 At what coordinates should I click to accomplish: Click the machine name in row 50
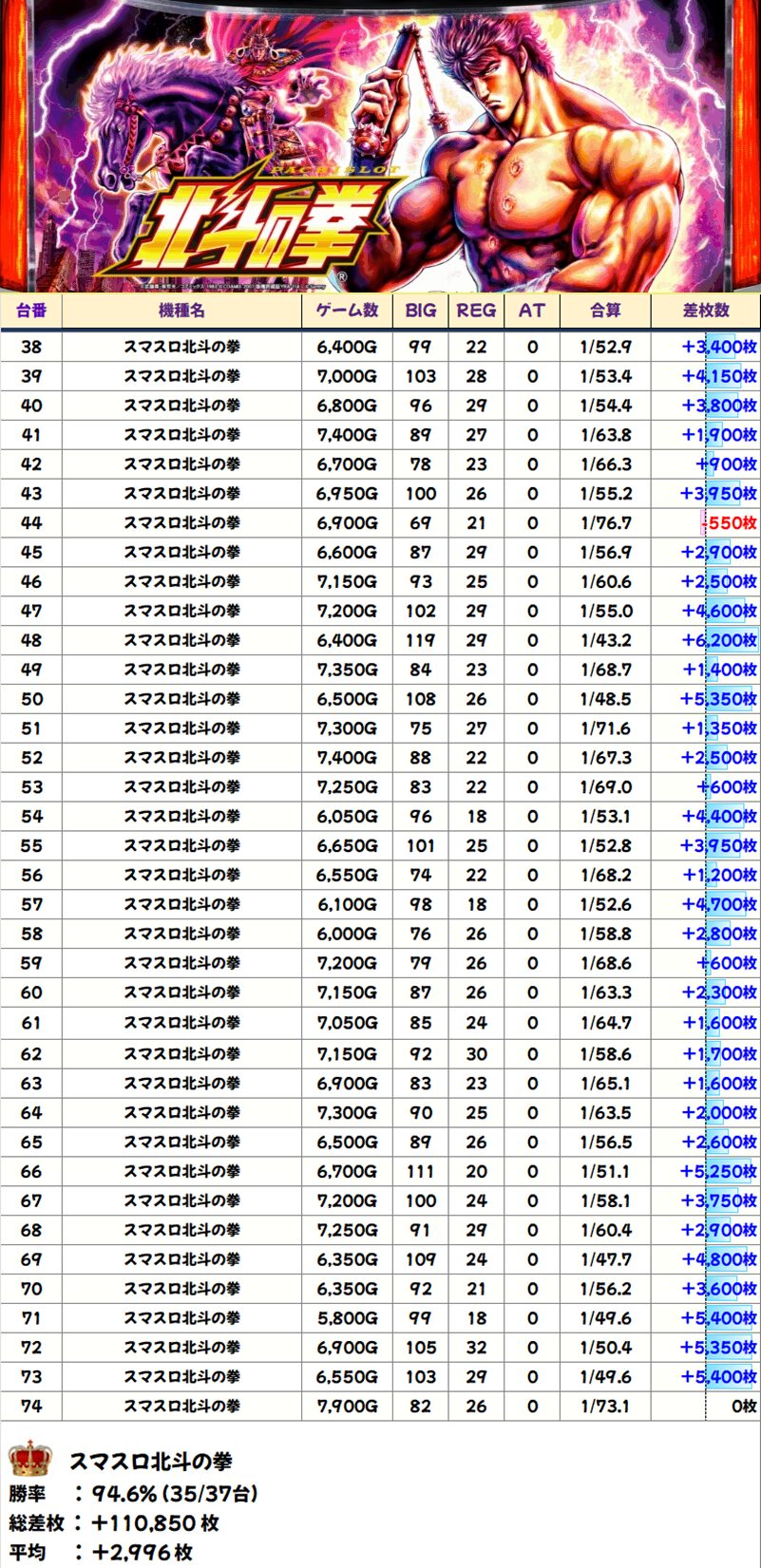tap(181, 699)
